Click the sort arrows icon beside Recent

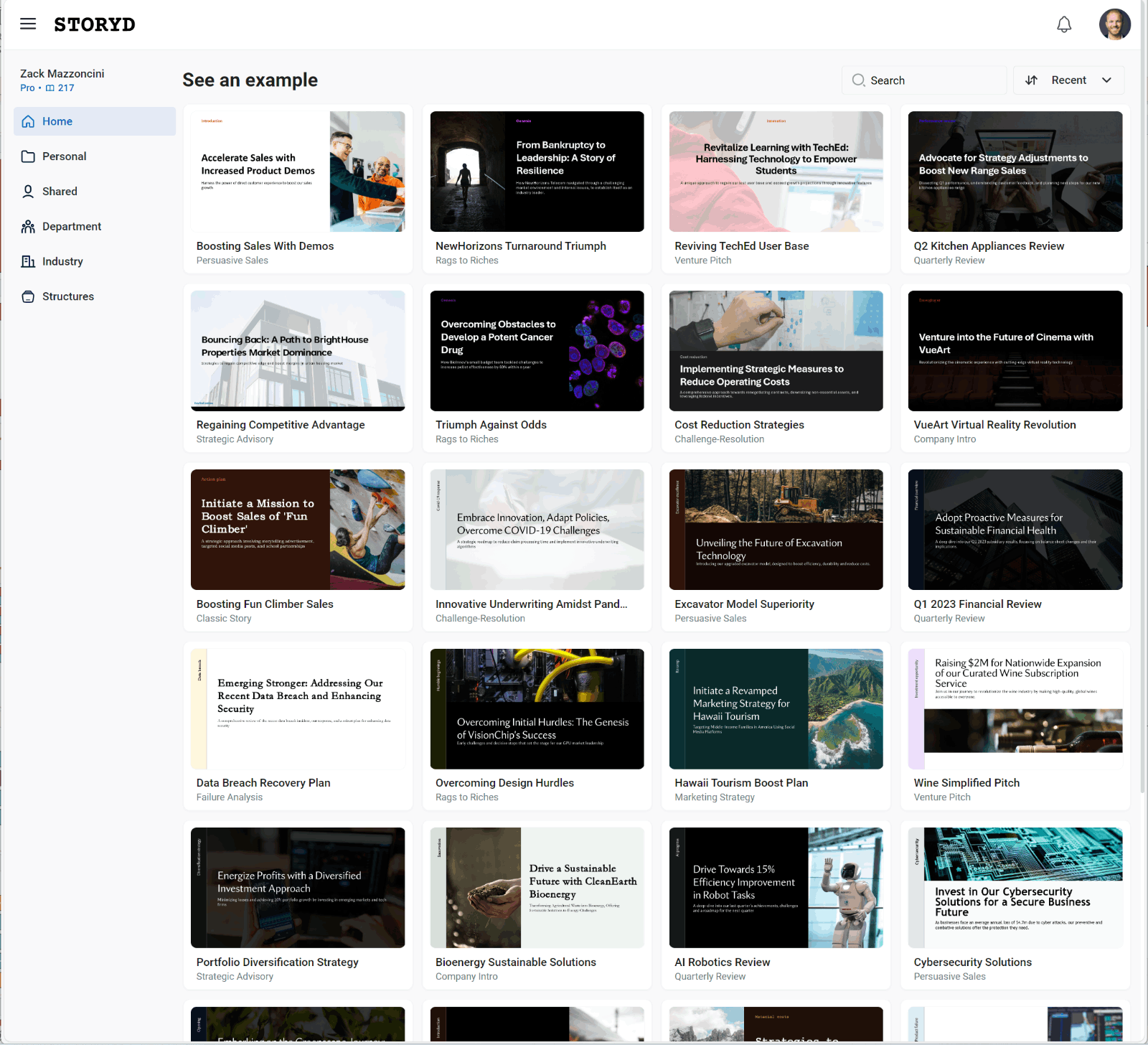1032,80
